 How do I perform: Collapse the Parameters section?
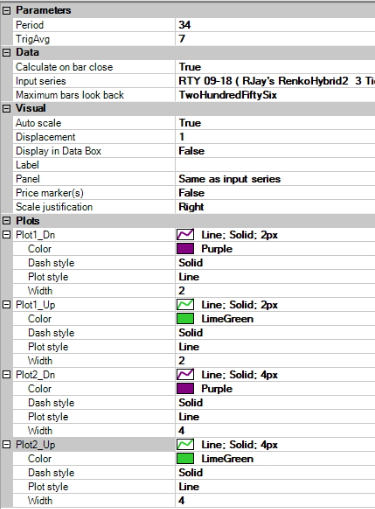[6, 11]
